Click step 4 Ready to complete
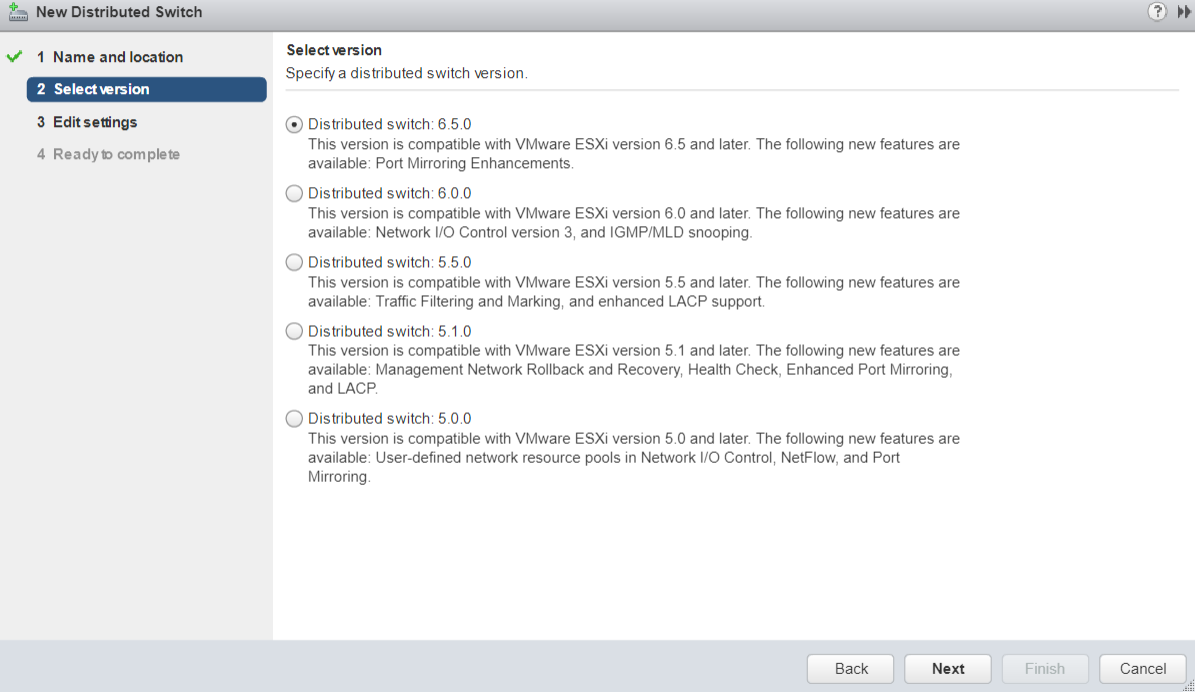The image size is (1195, 692). tap(116, 154)
